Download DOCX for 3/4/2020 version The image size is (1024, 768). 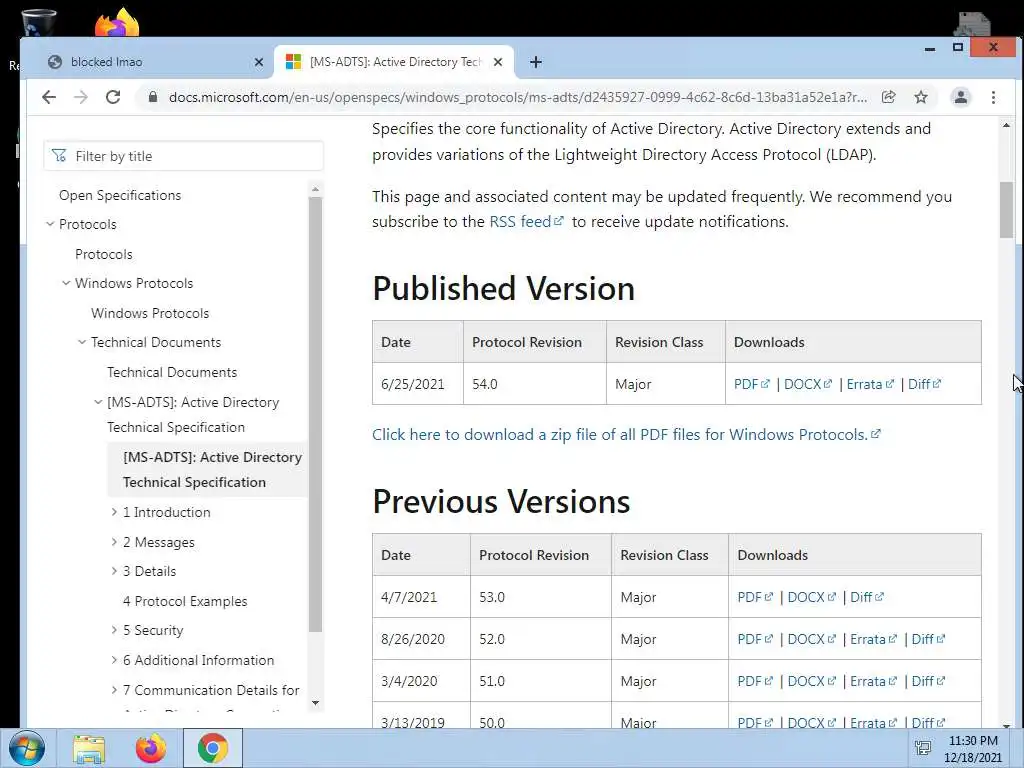(811, 681)
